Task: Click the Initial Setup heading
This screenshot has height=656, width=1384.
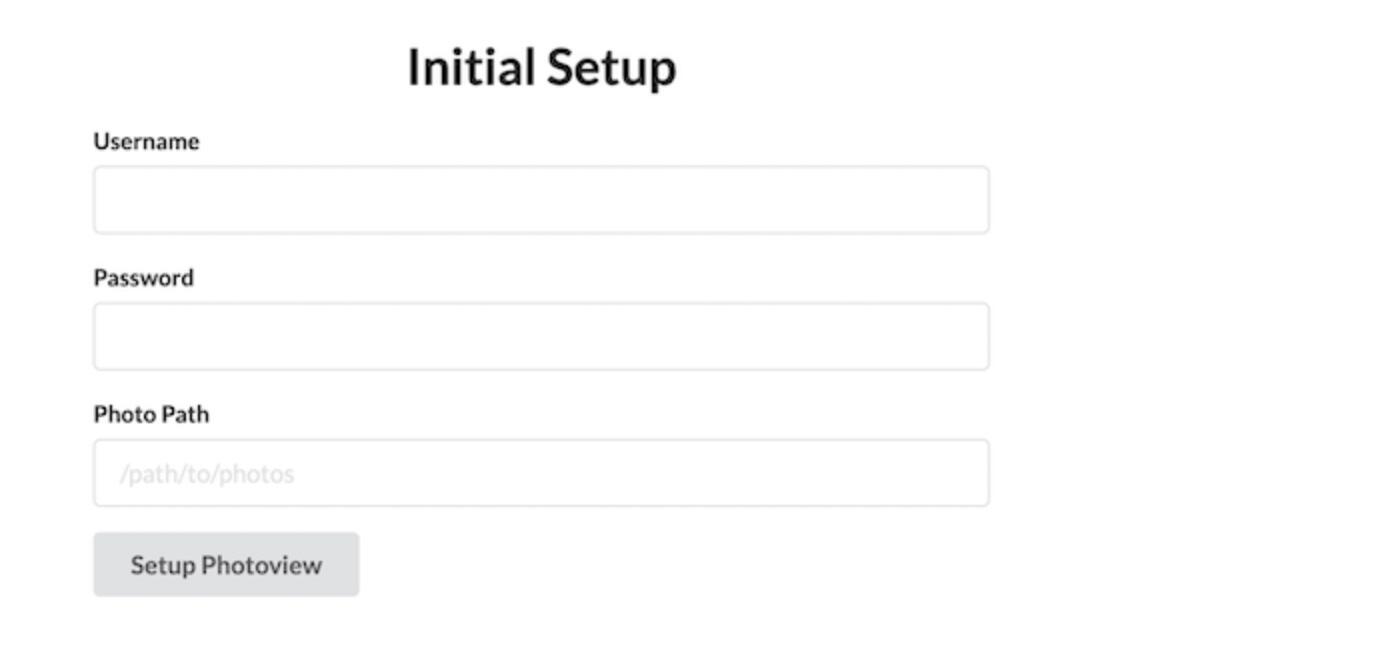Action: 541,68
